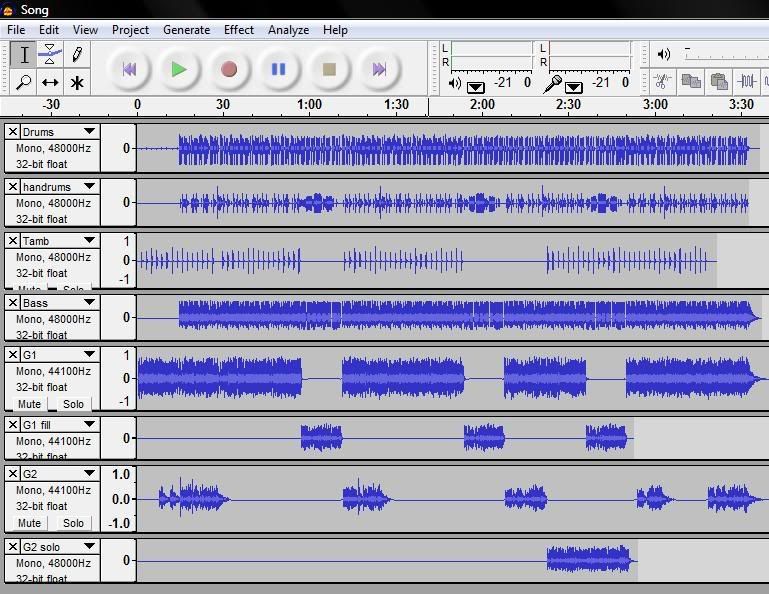The width and height of the screenshot is (769, 594).
Task: Open the View menu
Action: coord(85,30)
